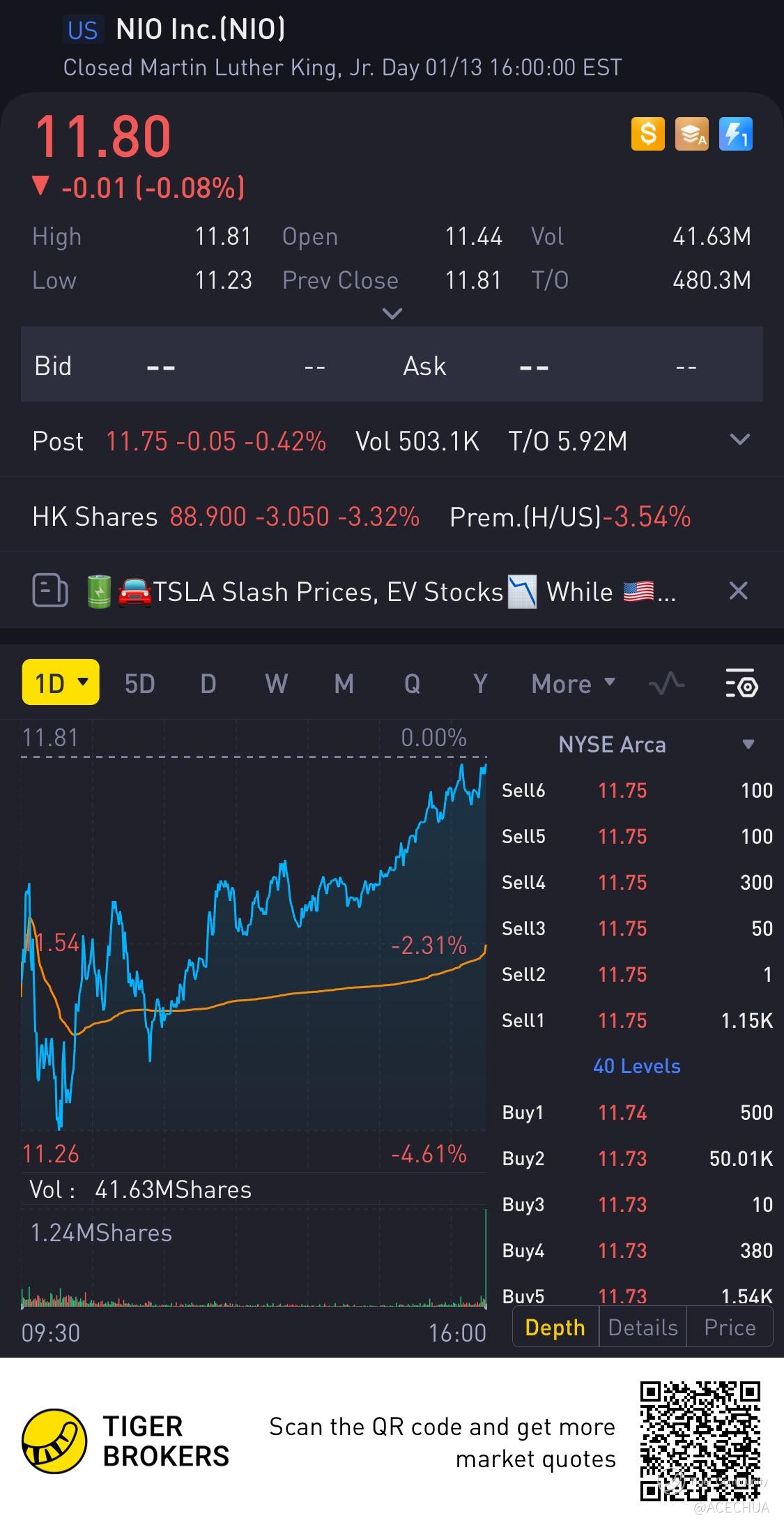
Task: Tap the yellow dollar sign badge icon
Action: click(x=648, y=134)
